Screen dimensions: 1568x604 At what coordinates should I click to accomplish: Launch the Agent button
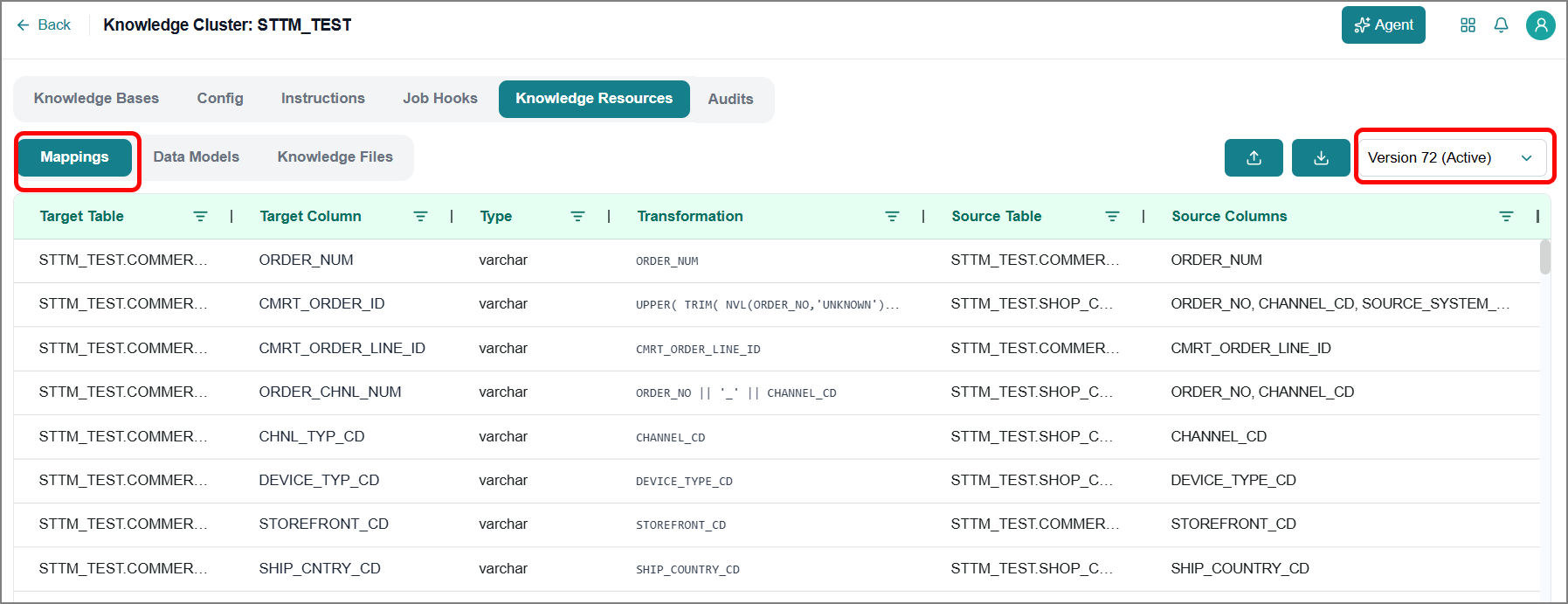click(x=1384, y=25)
